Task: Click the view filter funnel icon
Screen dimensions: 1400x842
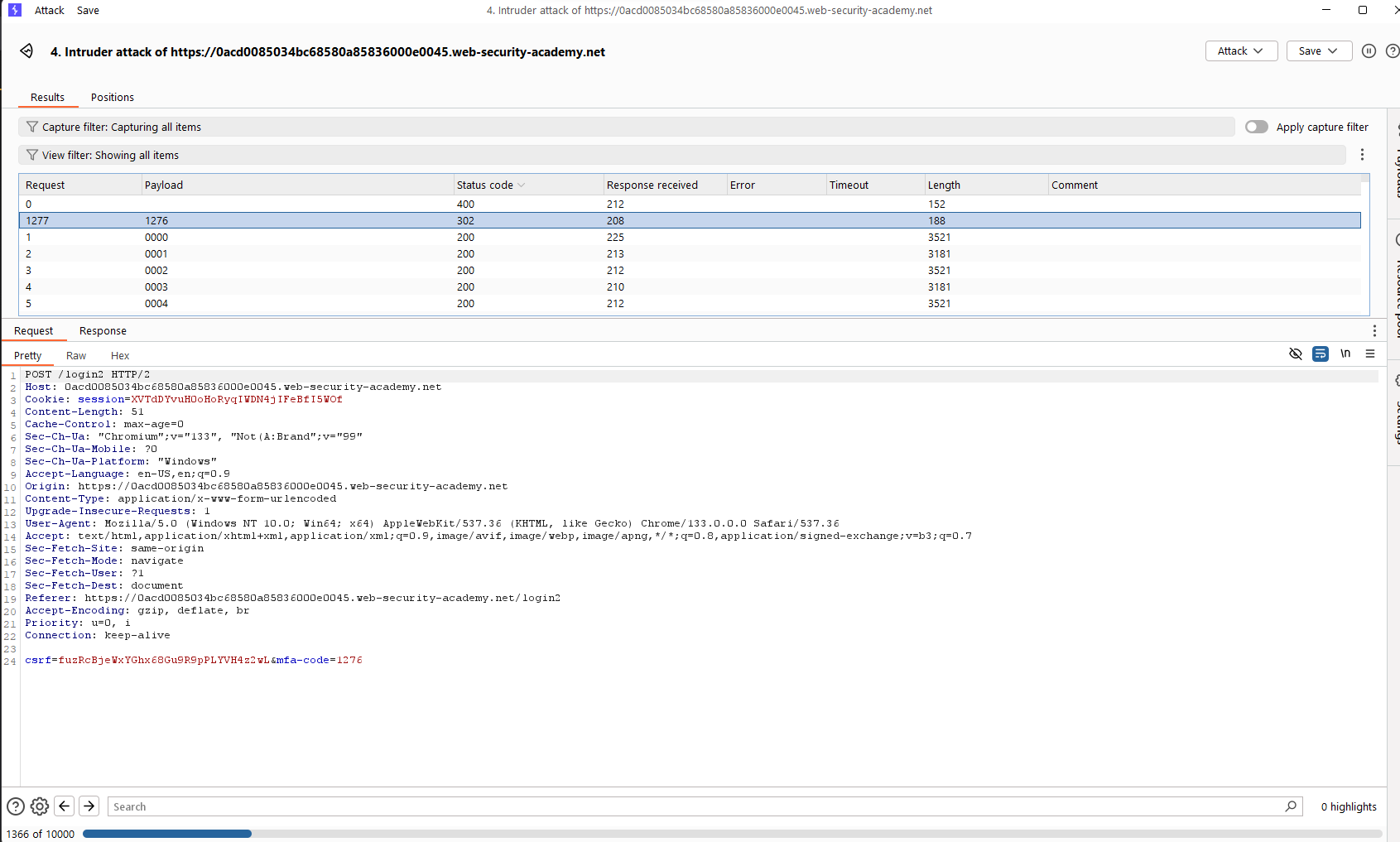Action: [x=32, y=155]
